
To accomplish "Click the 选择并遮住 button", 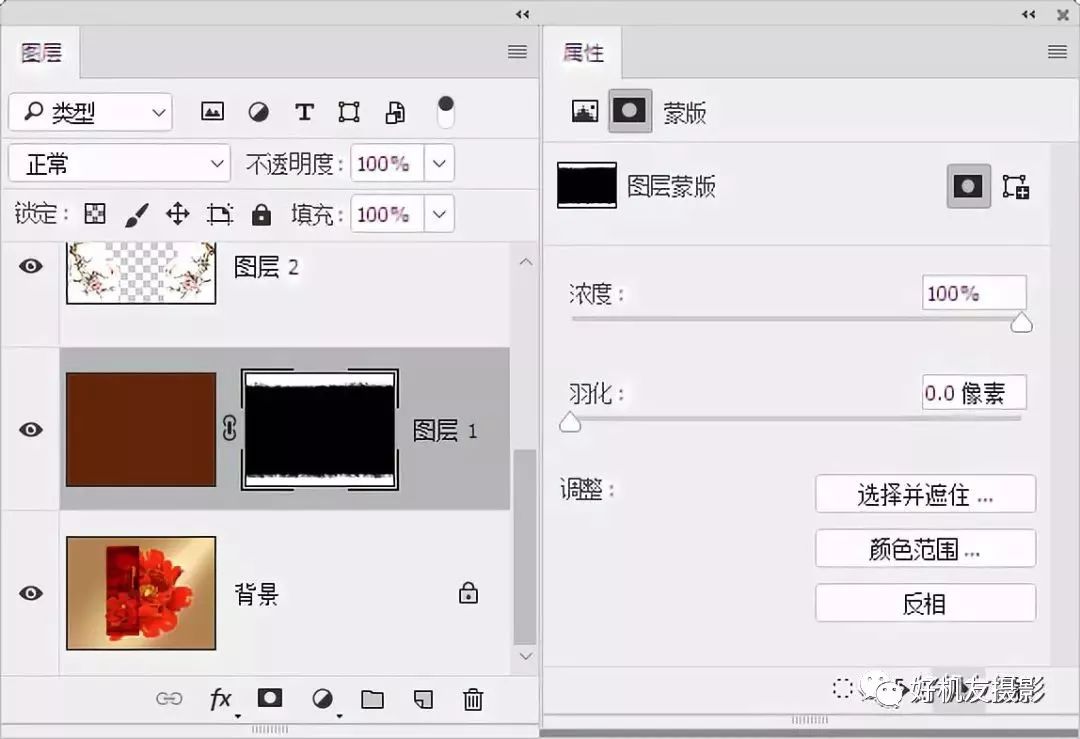I will 925,493.
